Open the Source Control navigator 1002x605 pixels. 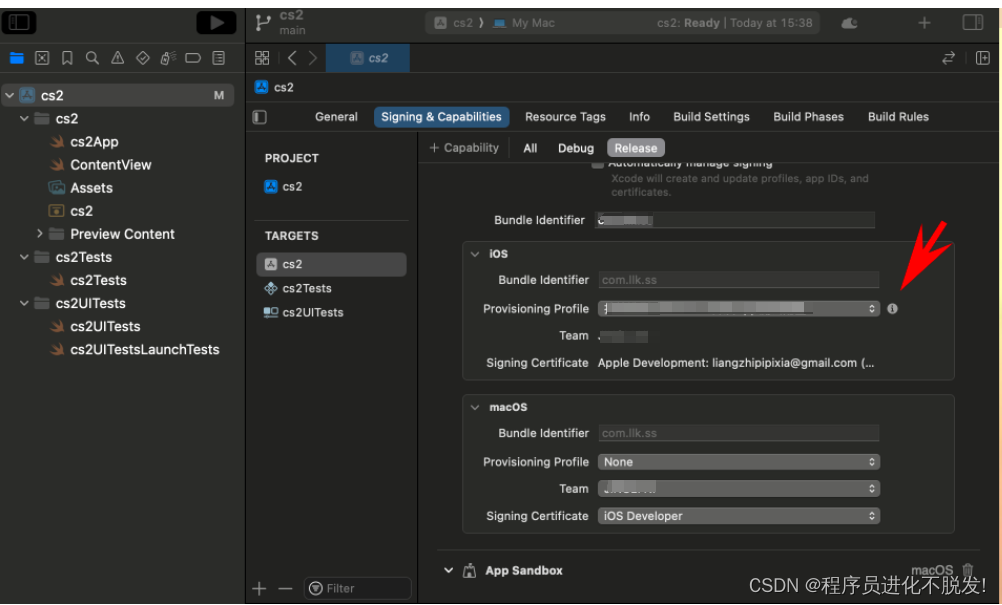(x=42, y=58)
